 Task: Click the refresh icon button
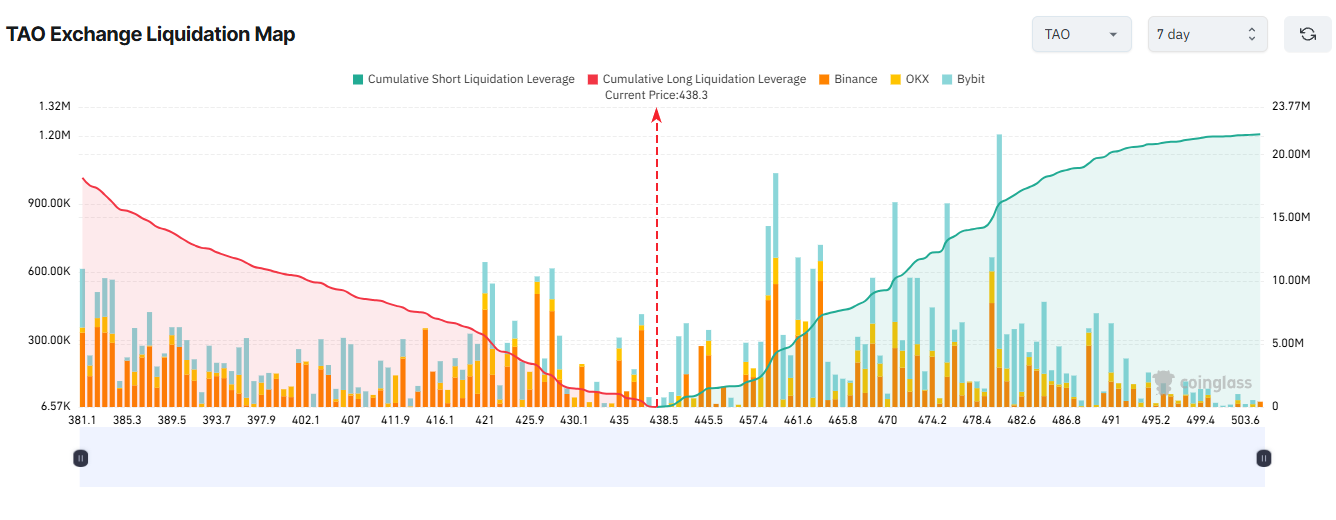point(1307,34)
